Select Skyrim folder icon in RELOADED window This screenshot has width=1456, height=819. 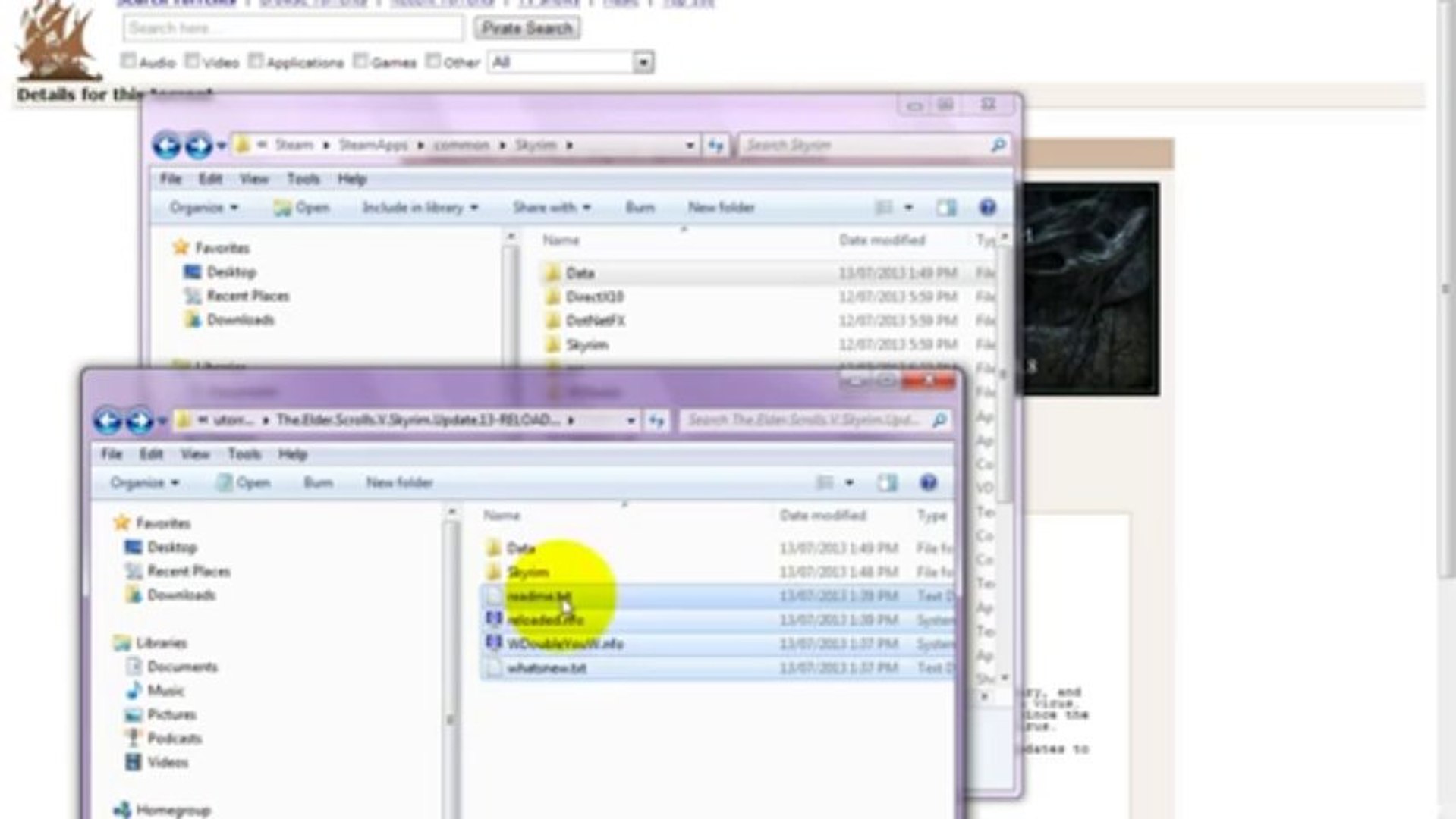493,571
